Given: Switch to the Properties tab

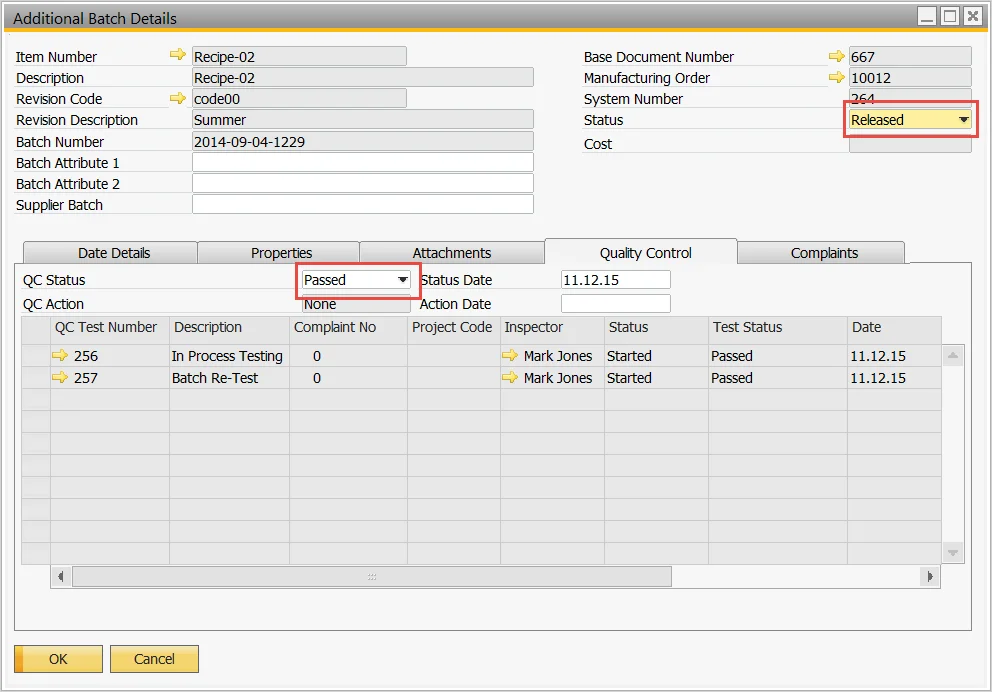Looking at the screenshot, I should (x=279, y=253).
